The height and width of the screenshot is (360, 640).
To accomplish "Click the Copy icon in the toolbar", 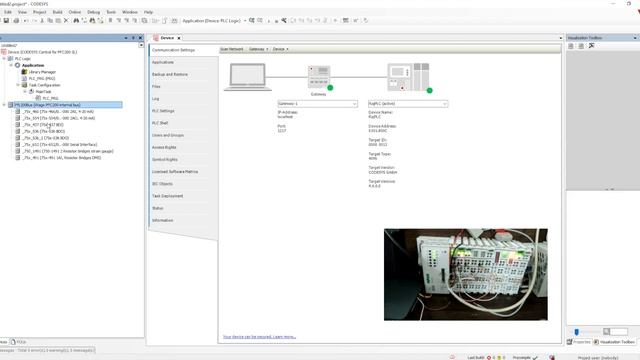I will 50,20.
